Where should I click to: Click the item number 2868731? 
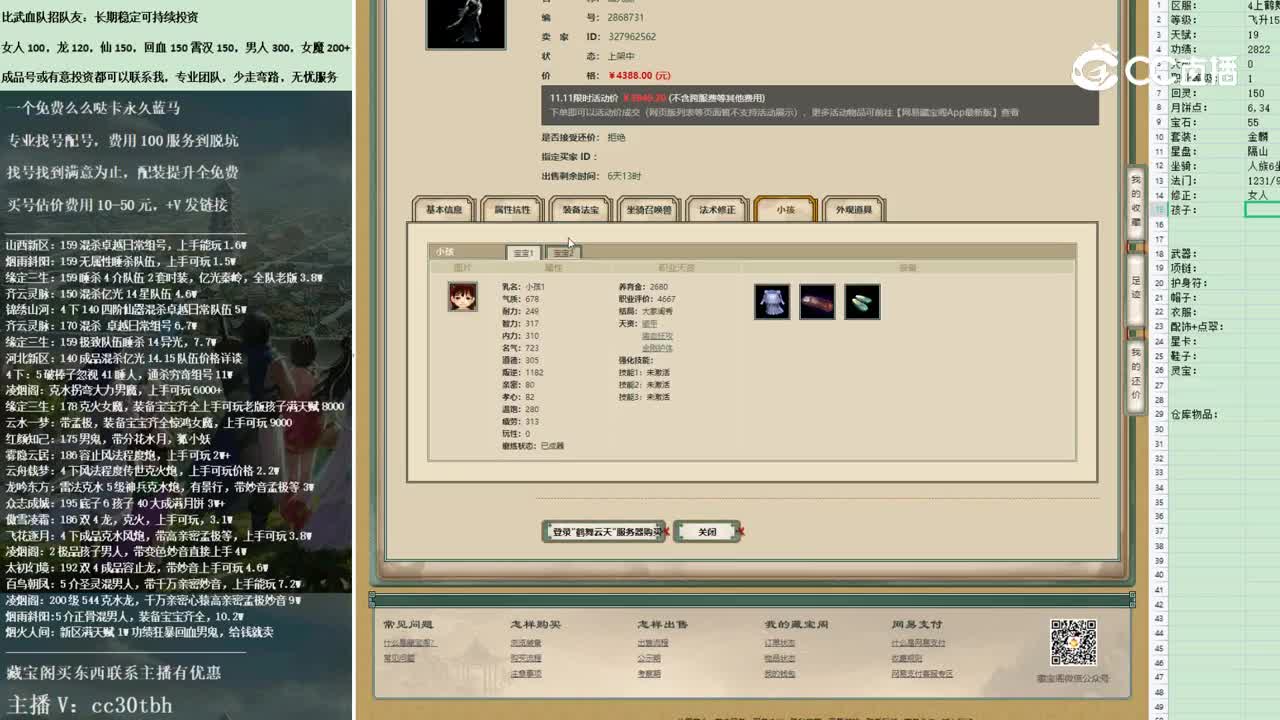626,18
